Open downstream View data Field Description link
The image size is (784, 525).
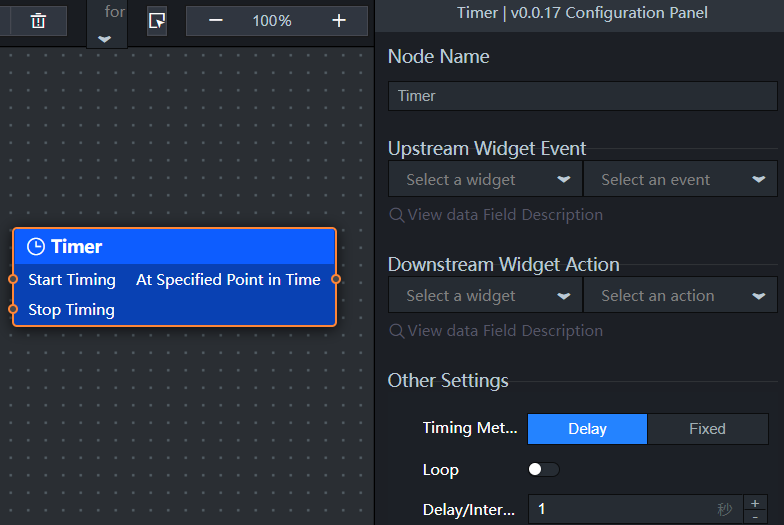coord(496,331)
